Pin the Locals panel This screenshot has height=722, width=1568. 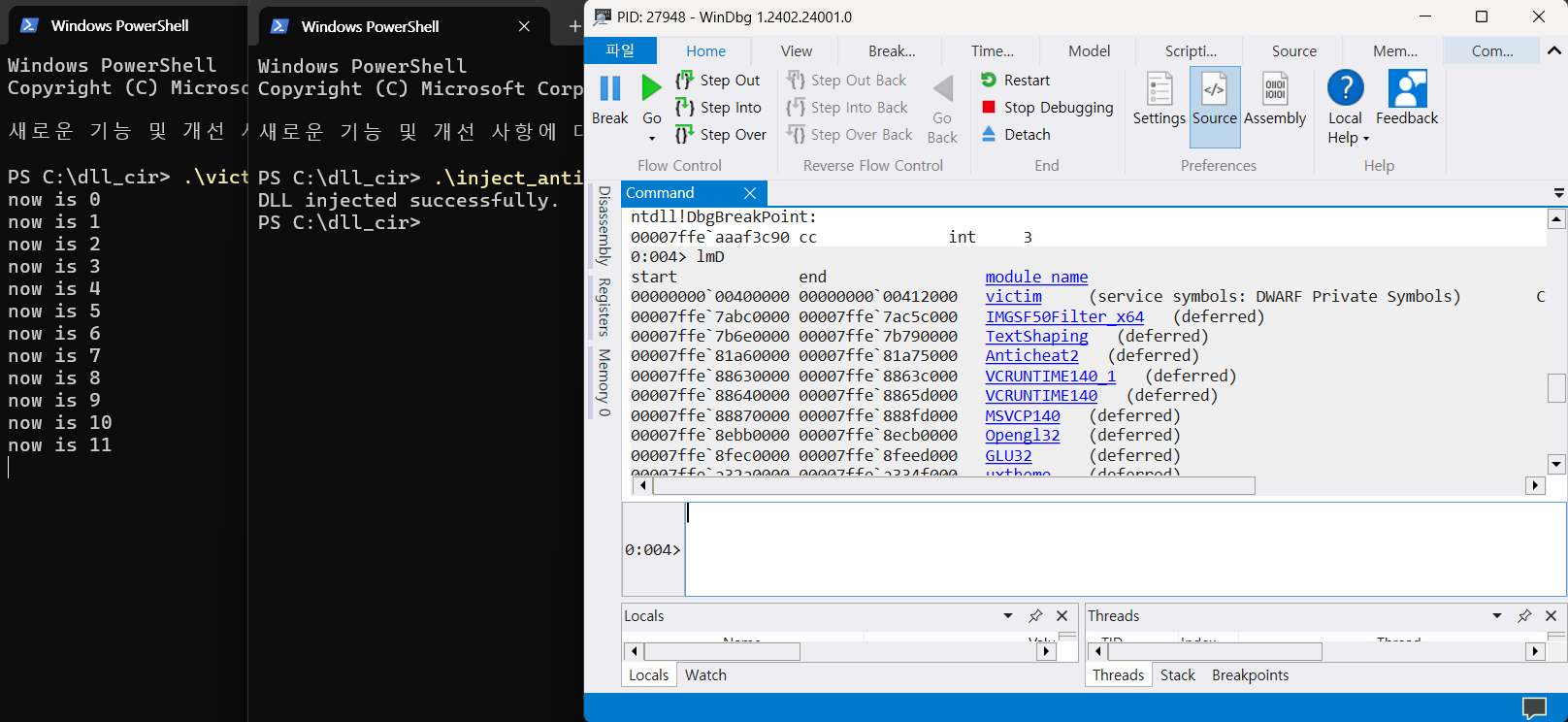[1035, 616]
